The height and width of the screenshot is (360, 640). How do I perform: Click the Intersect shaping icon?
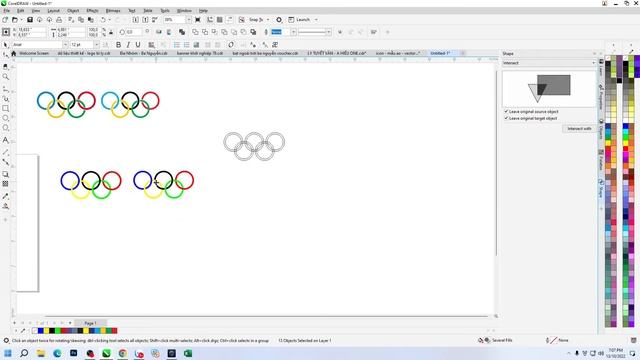215,32
